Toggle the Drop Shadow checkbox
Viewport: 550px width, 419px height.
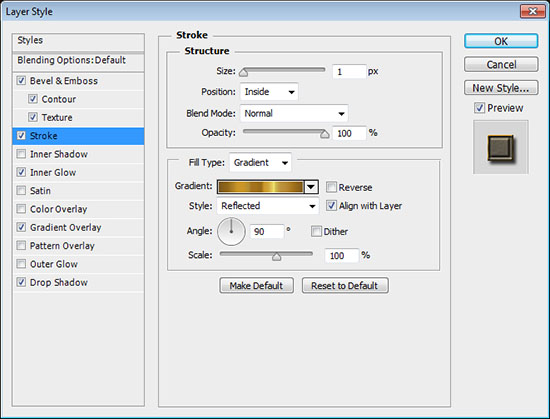(x=21, y=282)
